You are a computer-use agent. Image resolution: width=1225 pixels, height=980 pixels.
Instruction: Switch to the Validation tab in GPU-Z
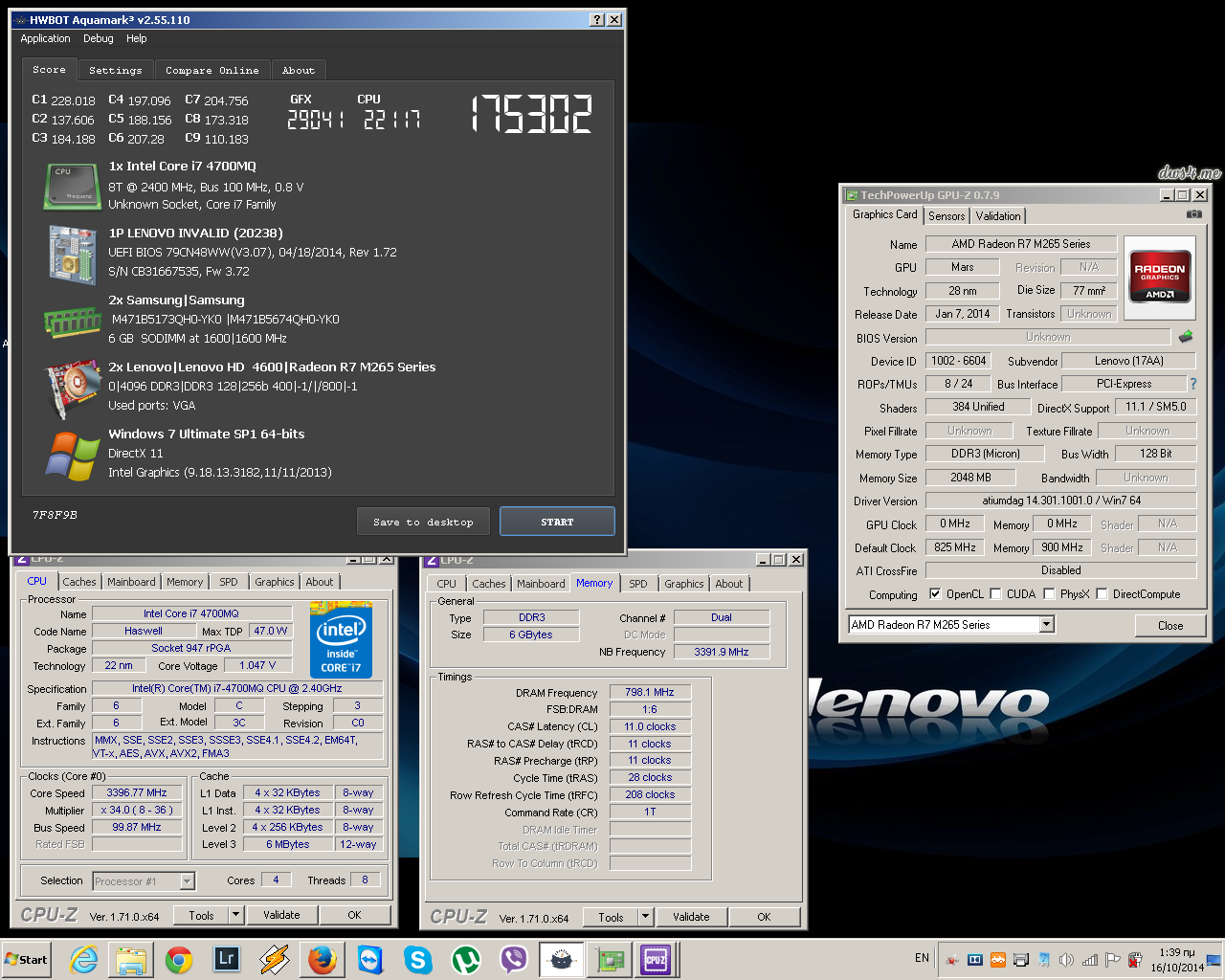(x=998, y=216)
